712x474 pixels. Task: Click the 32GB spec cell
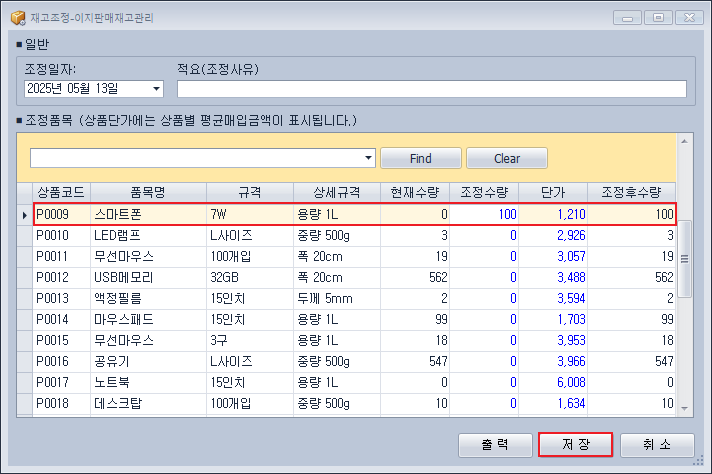(x=250, y=277)
